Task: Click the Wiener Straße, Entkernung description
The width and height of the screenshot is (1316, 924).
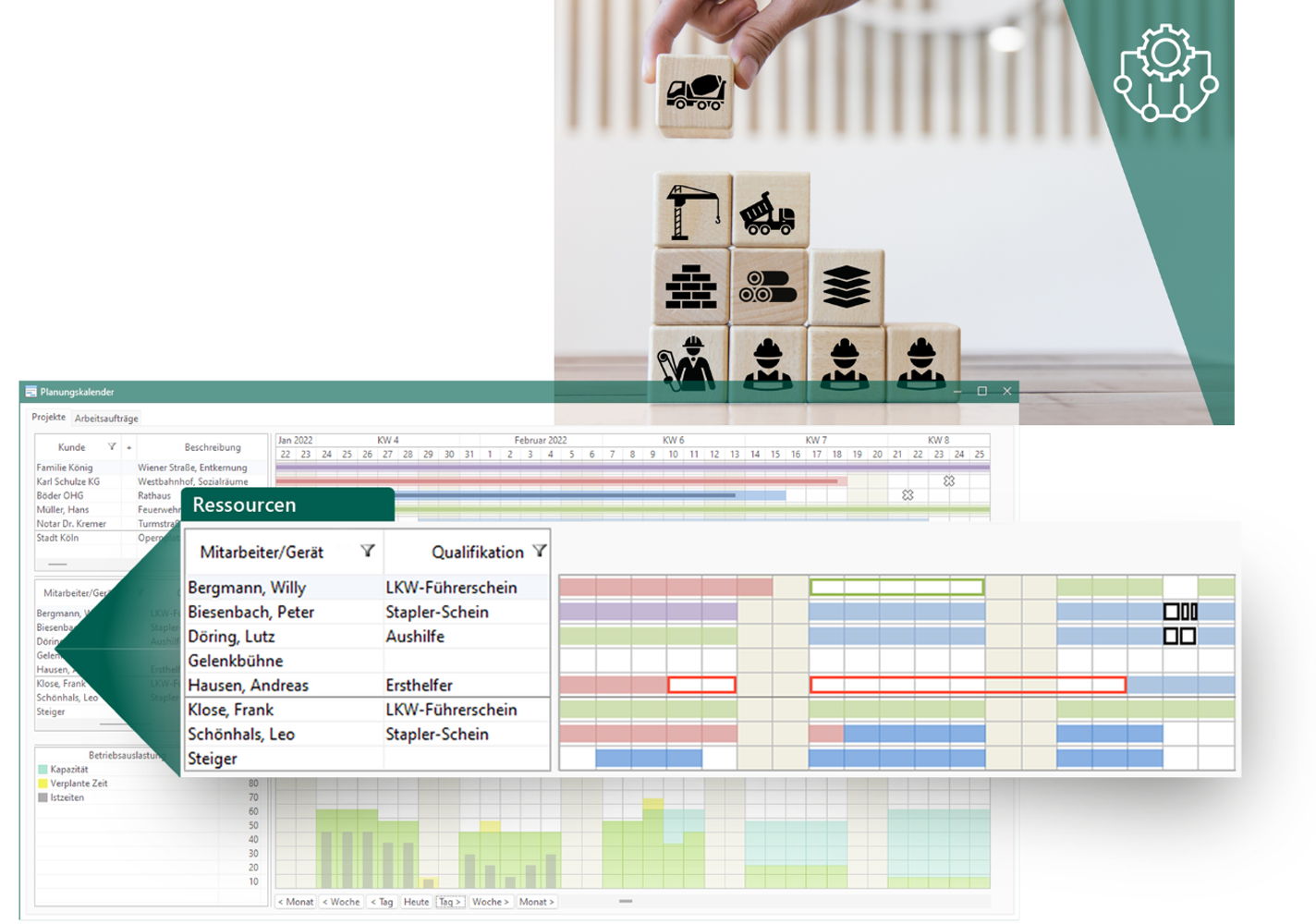Action: tap(192, 468)
